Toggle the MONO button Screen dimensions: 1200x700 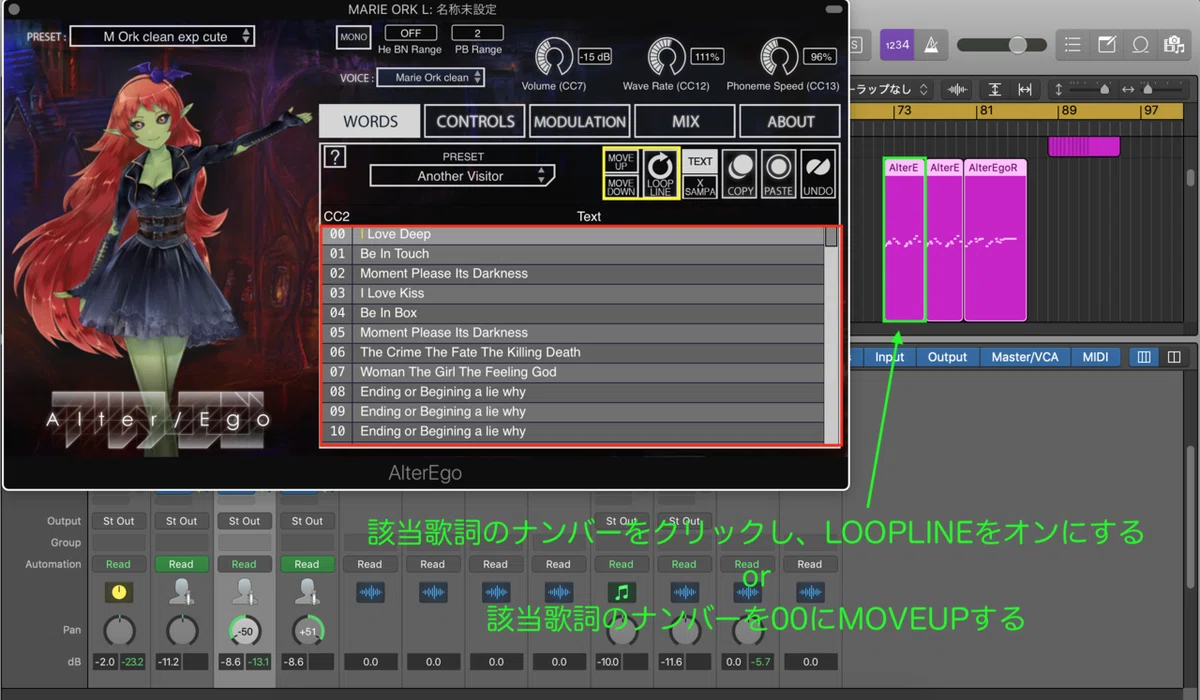[354, 37]
